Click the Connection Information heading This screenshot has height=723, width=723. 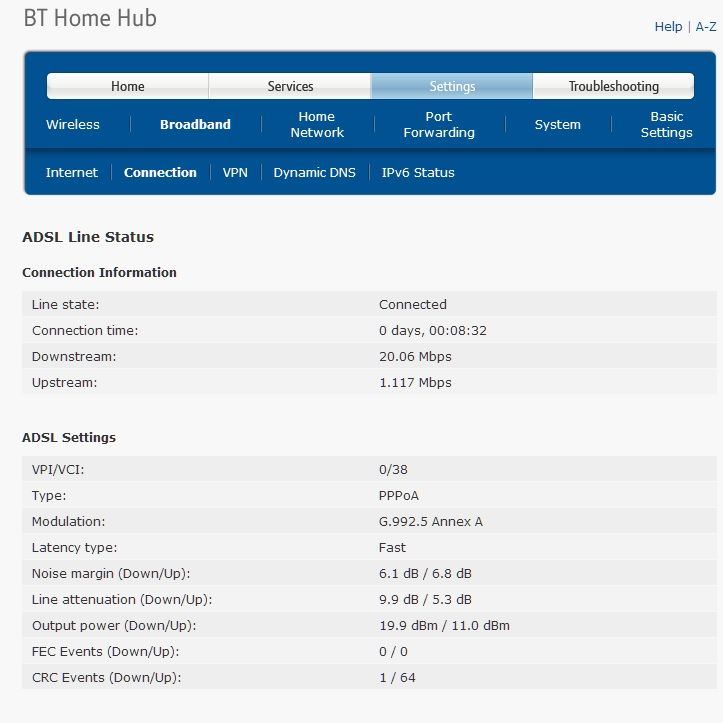(99, 273)
